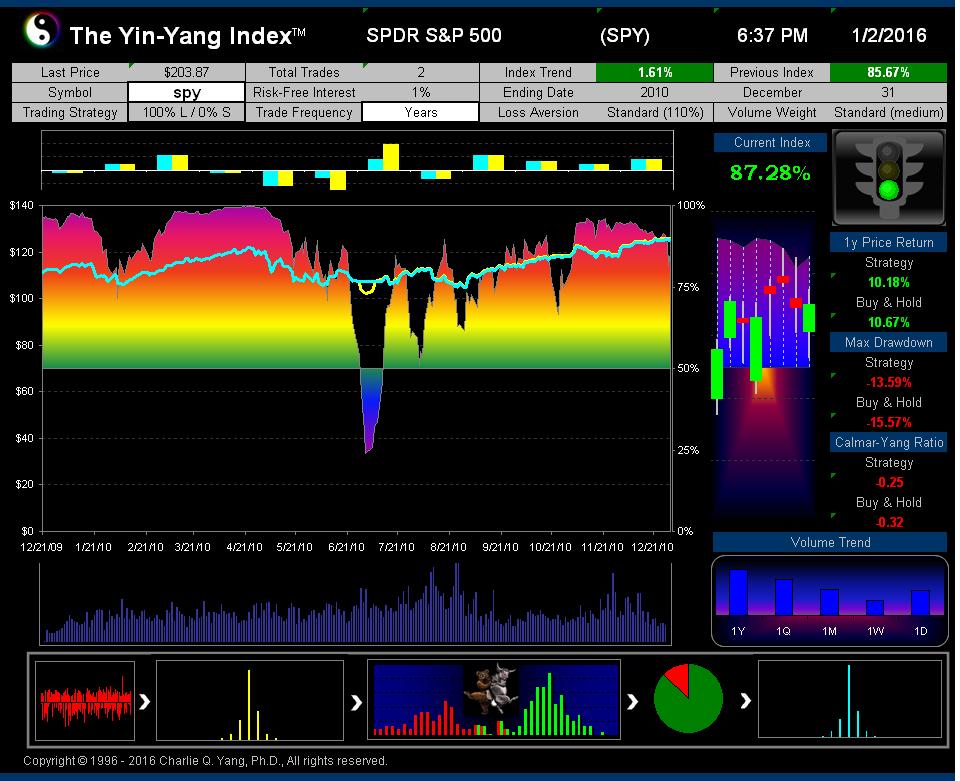Click the Current Index header
The width and height of the screenshot is (960, 781).
[x=771, y=143]
